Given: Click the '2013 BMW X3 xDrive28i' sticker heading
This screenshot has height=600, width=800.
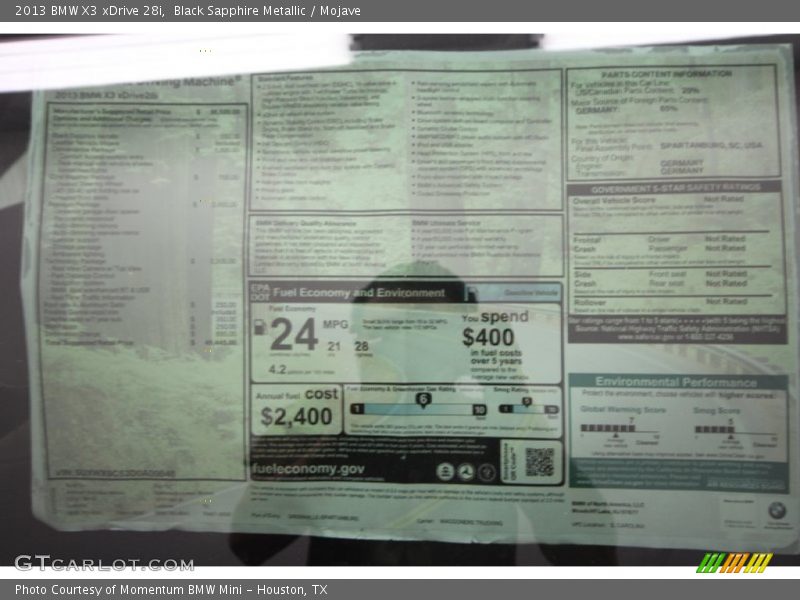Looking at the screenshot, I should coord(106,95).
